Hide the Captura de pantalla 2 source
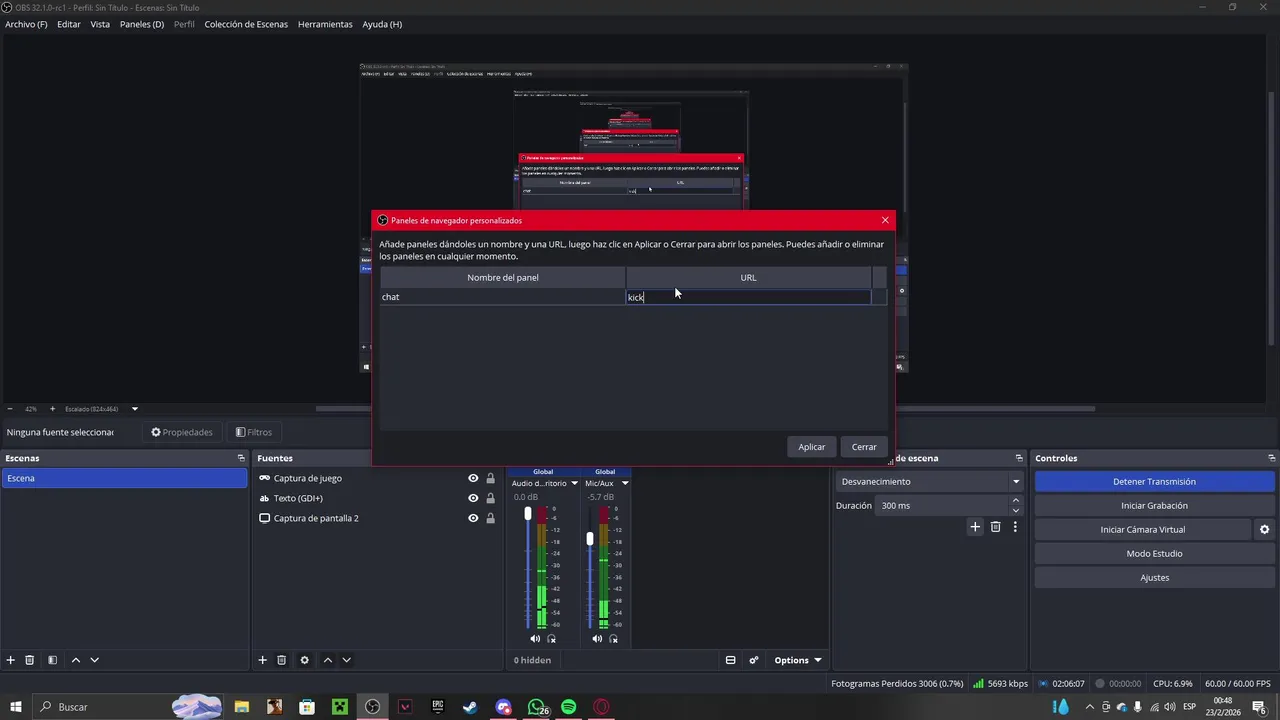Viewport: 1280px width, 720px height. click(473, 518)
